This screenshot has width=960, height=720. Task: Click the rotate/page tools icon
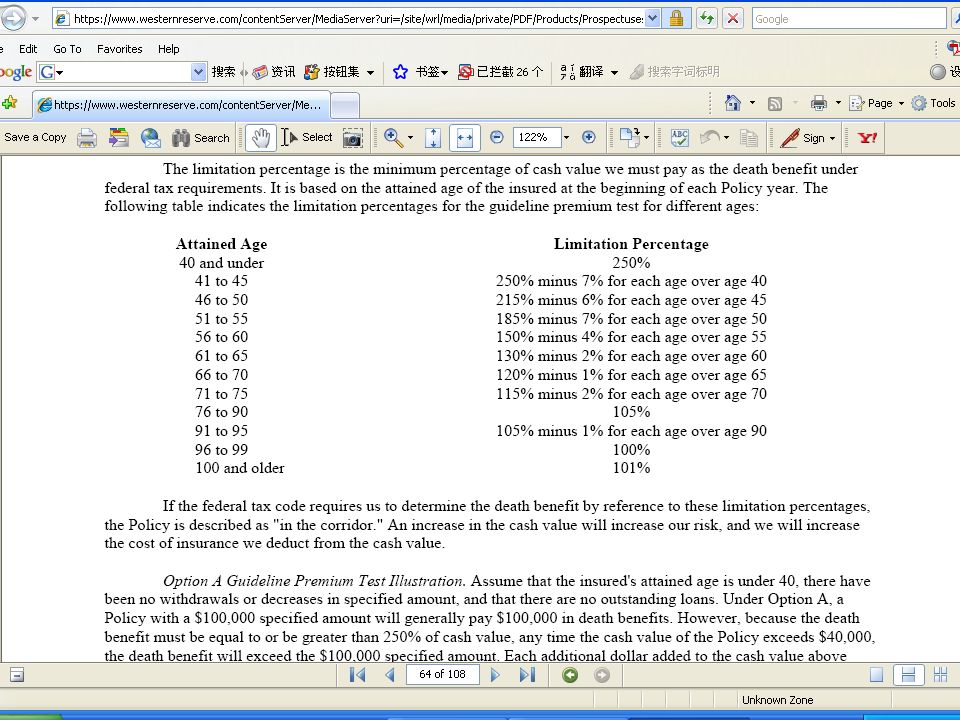coord(629,138)
